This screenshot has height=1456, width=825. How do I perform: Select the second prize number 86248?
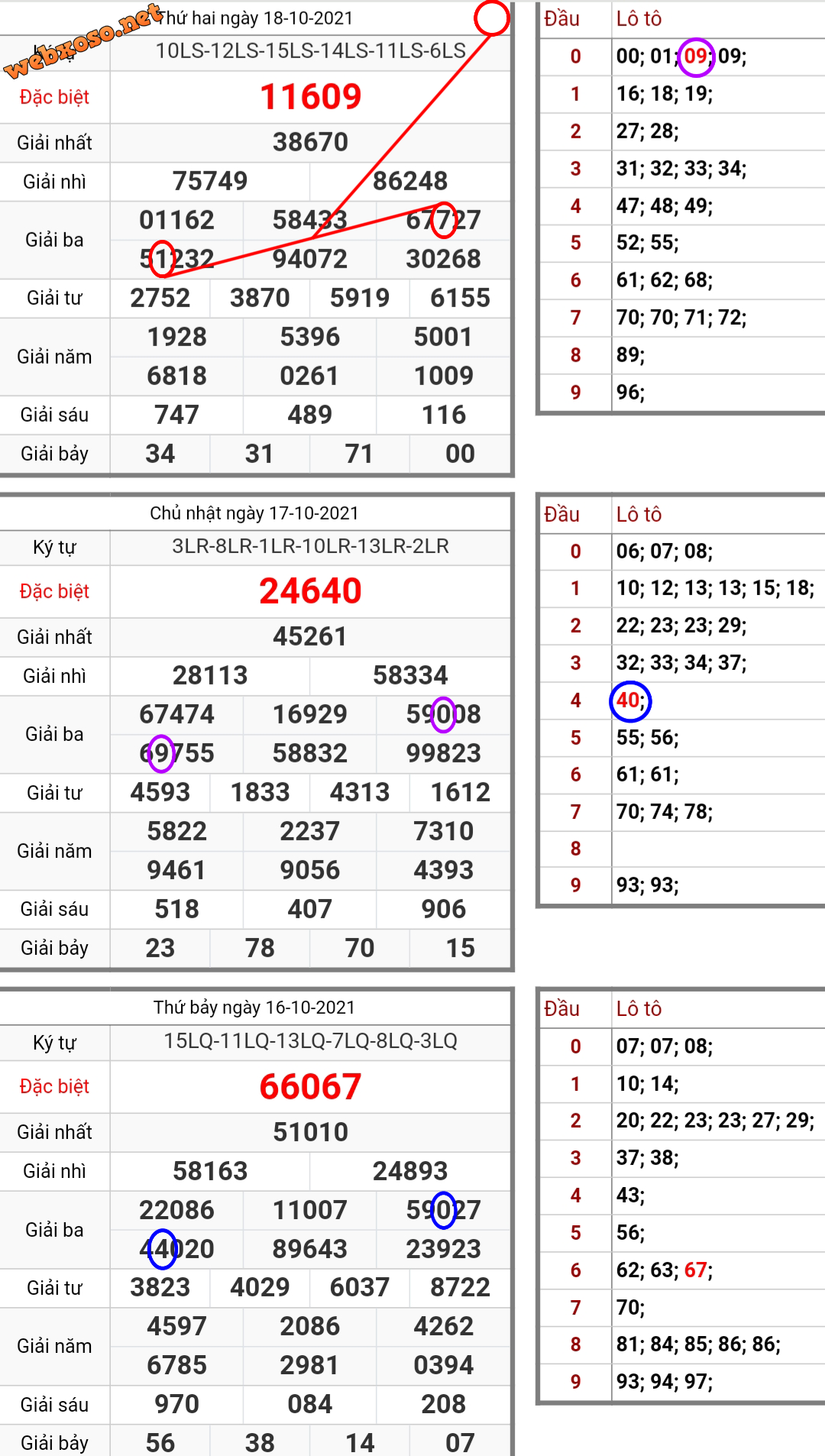pos(410,181)
